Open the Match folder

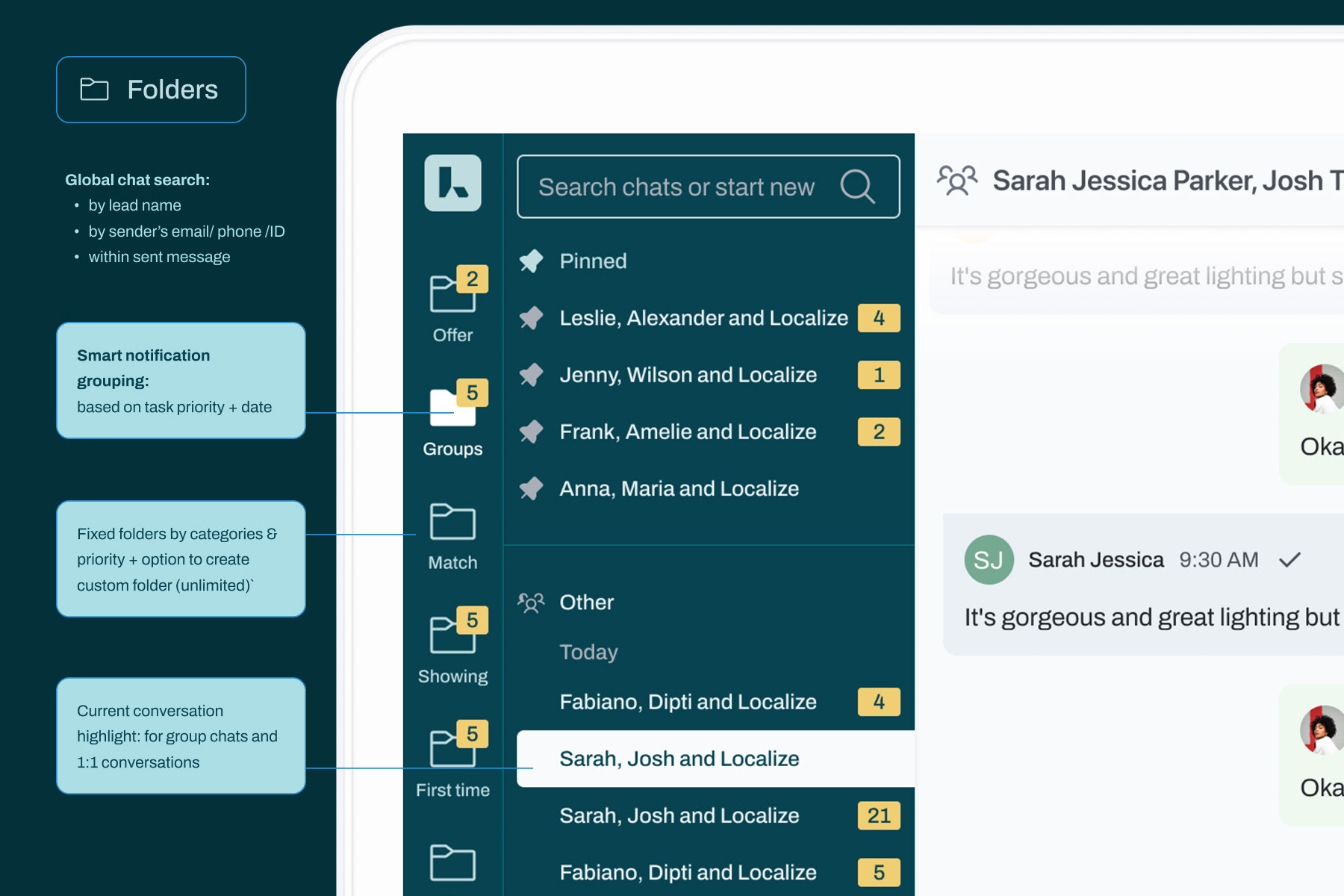pos(452,537)
